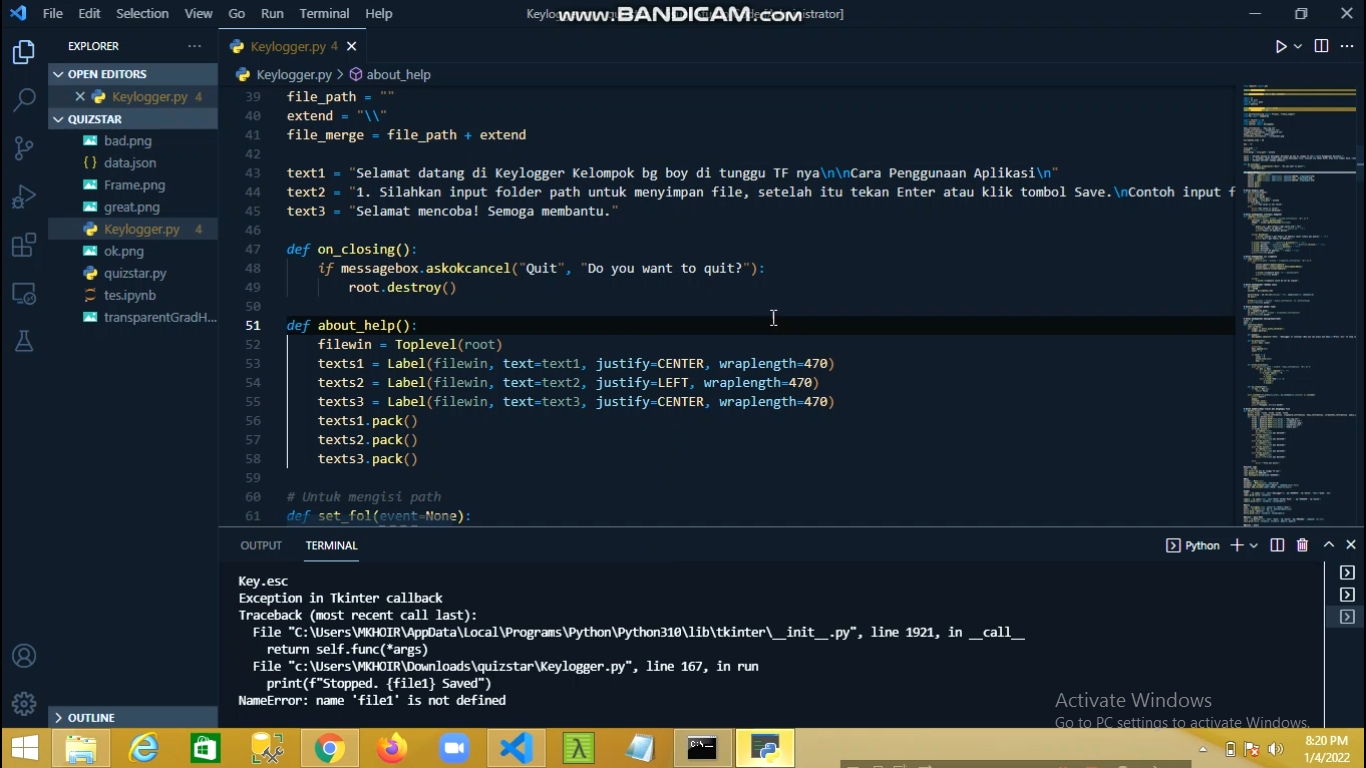1366x768 pixels.
Task: Open the Accounts menu
Action: (x=24, y=656)
